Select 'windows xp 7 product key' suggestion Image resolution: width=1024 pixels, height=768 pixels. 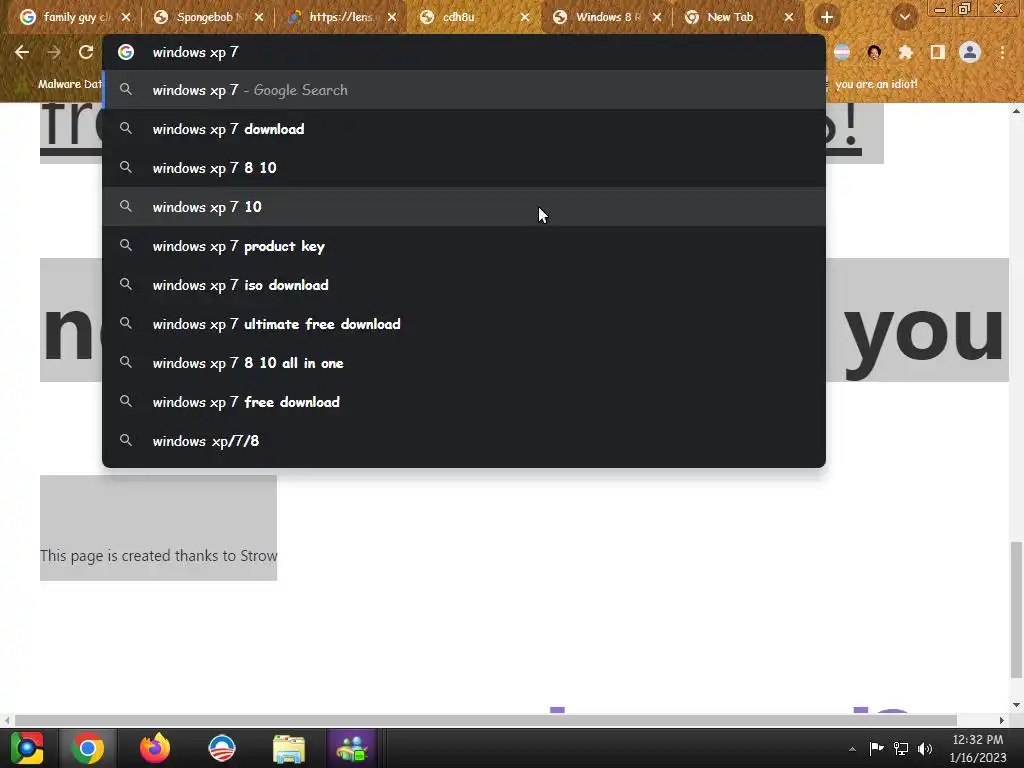tap(464, 246)
